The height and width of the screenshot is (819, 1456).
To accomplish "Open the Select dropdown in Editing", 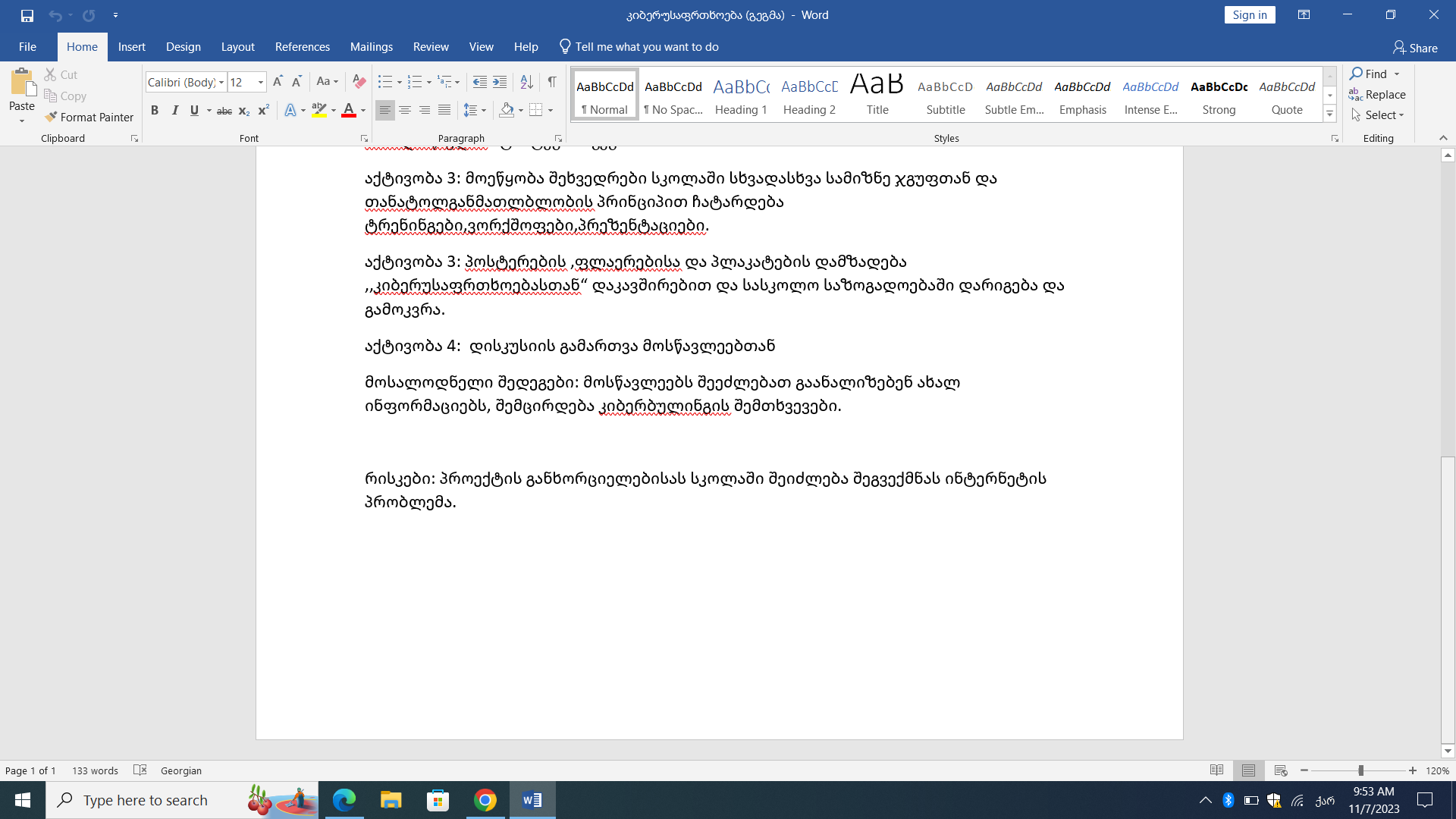I will click(1378, 115).
